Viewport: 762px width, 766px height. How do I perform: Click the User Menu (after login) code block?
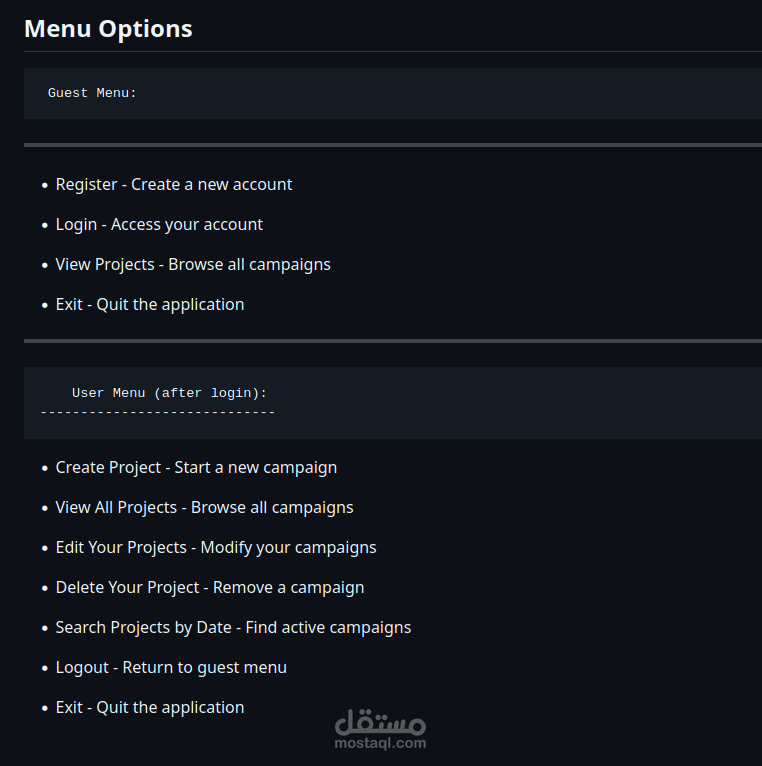pos(393,403)
